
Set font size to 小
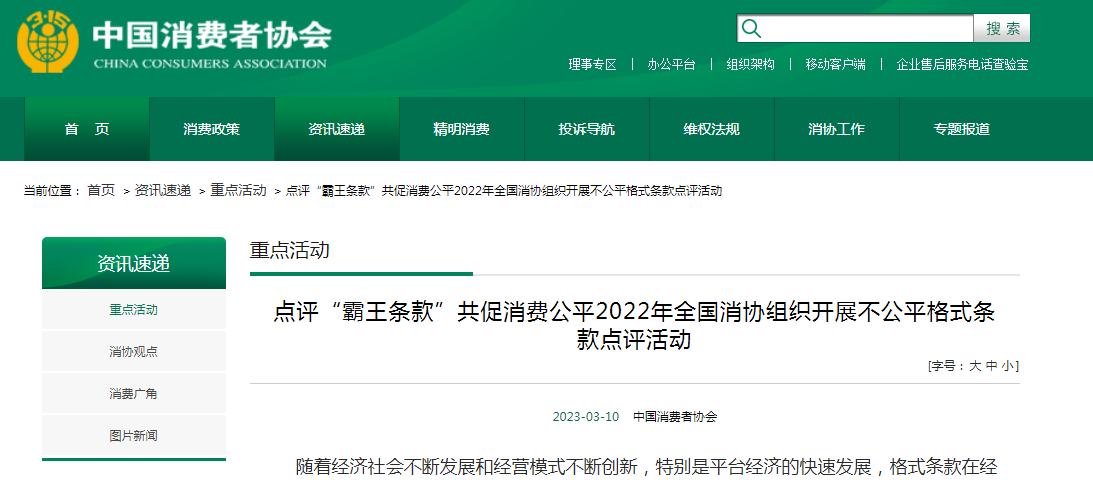click(1008, 366)
